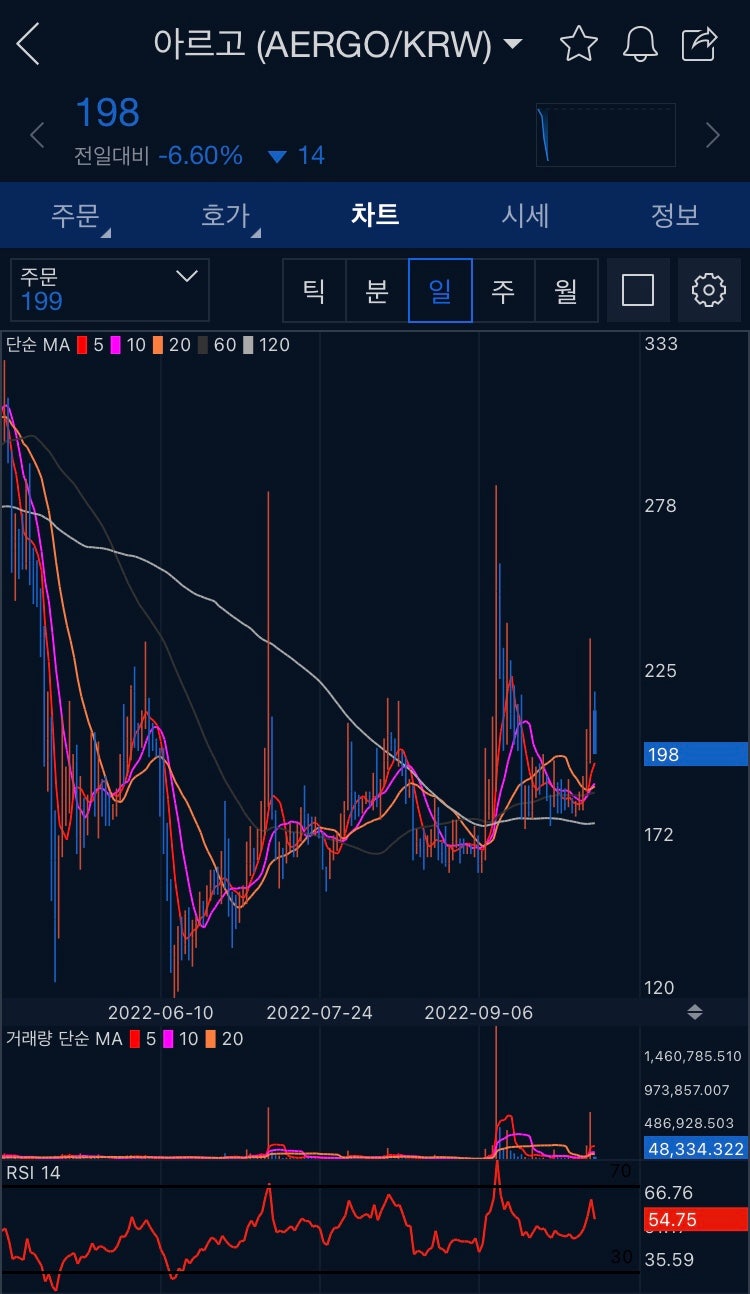
Task: Open the 호가 tab
Action: [226, 215]
